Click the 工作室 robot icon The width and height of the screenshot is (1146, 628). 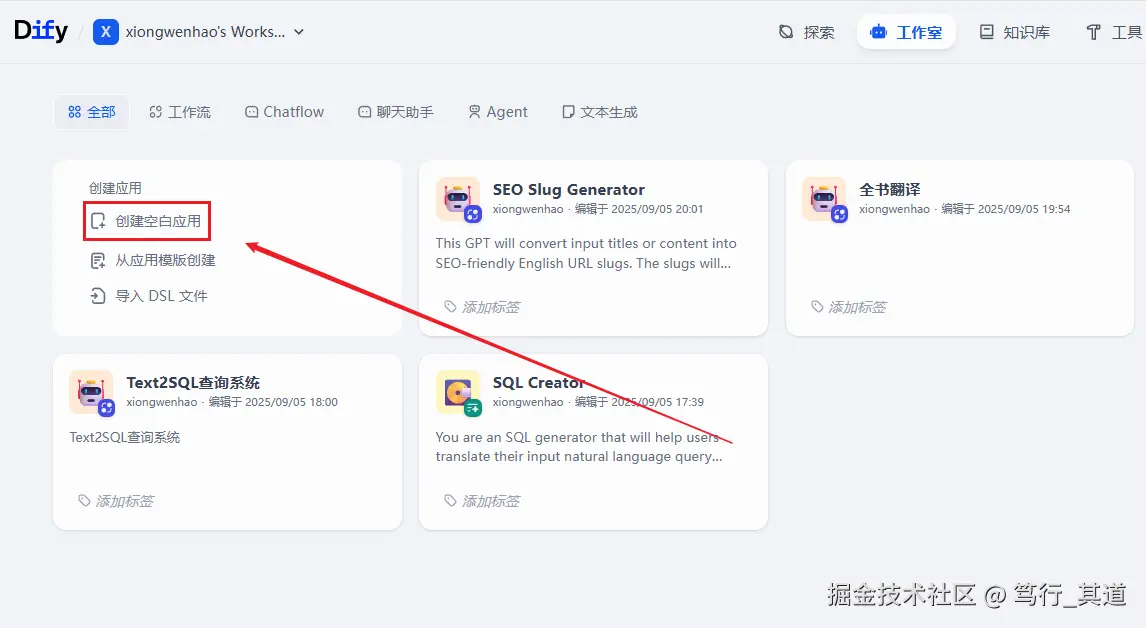click(x=879, y=32)
